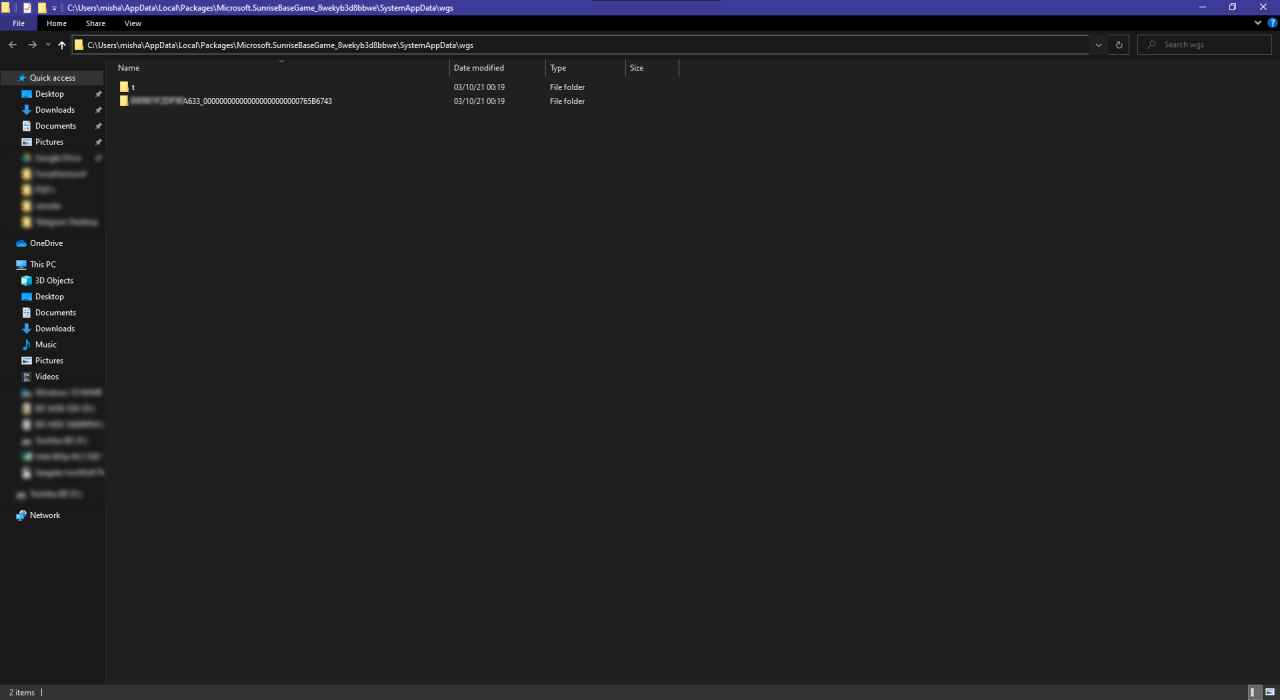Image resolution: width=1280 pixels, height=700 pixels.
Task: Switch to the View ribbon tab
Action: (133, 23)
